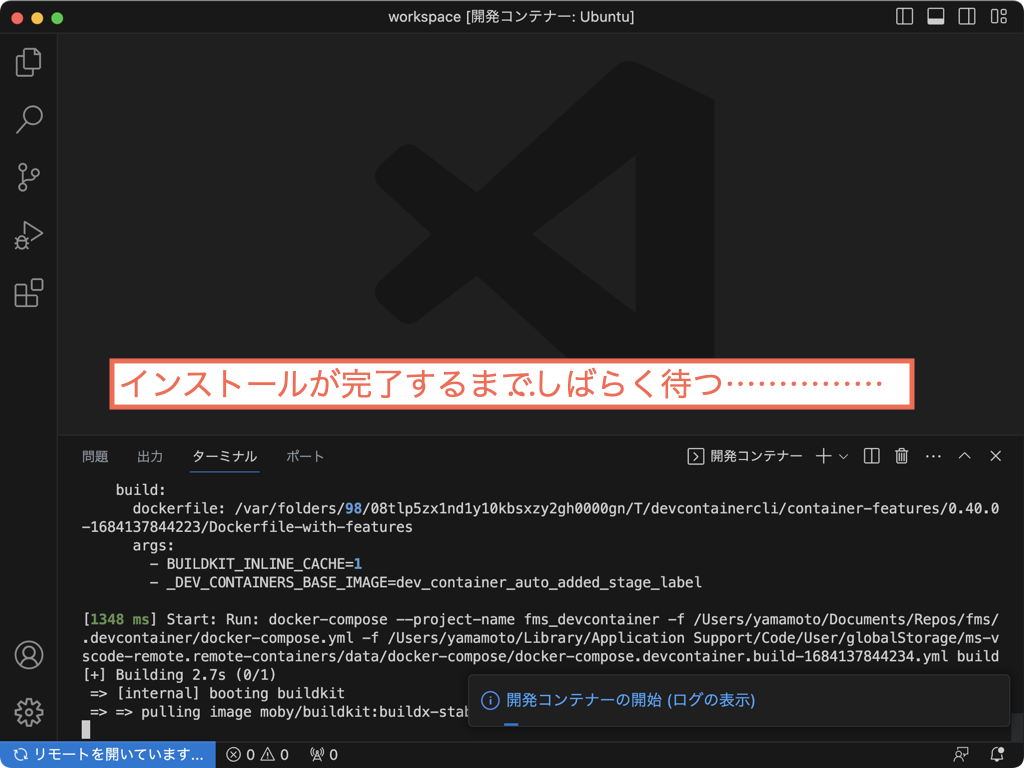This screenshot has height=768, width=1024.
Task: Click the 'Dockerfile-with-features' path text
Action: (311, 526)
